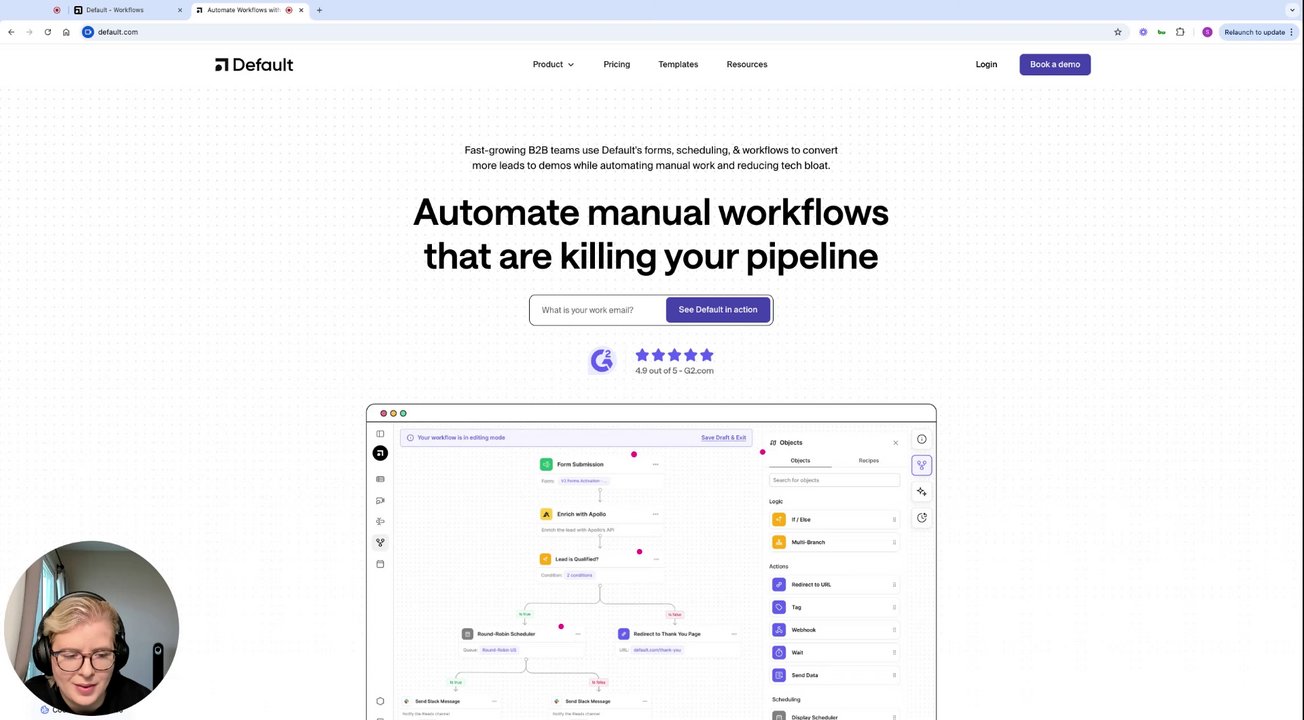Image resolution: width=1304 pixels, height=720 pixels.
Task: Click the browser back arrow
Action: tap(11, 32)
